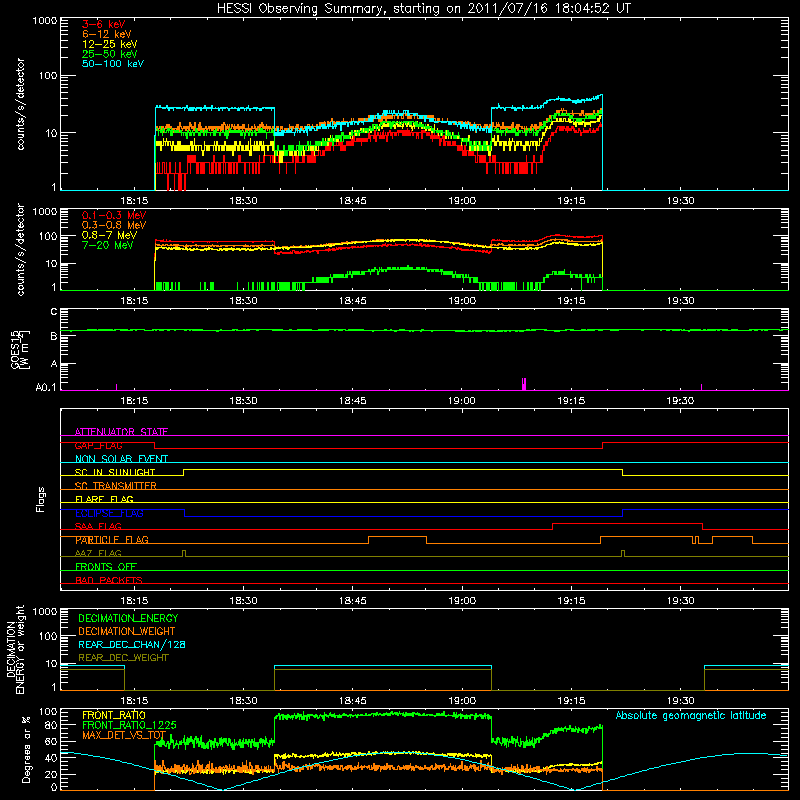The height and width of the screenshot is (800, 800).
Task: Click the 0.8-7 MeV legend entry
Action: click(109, 235)
